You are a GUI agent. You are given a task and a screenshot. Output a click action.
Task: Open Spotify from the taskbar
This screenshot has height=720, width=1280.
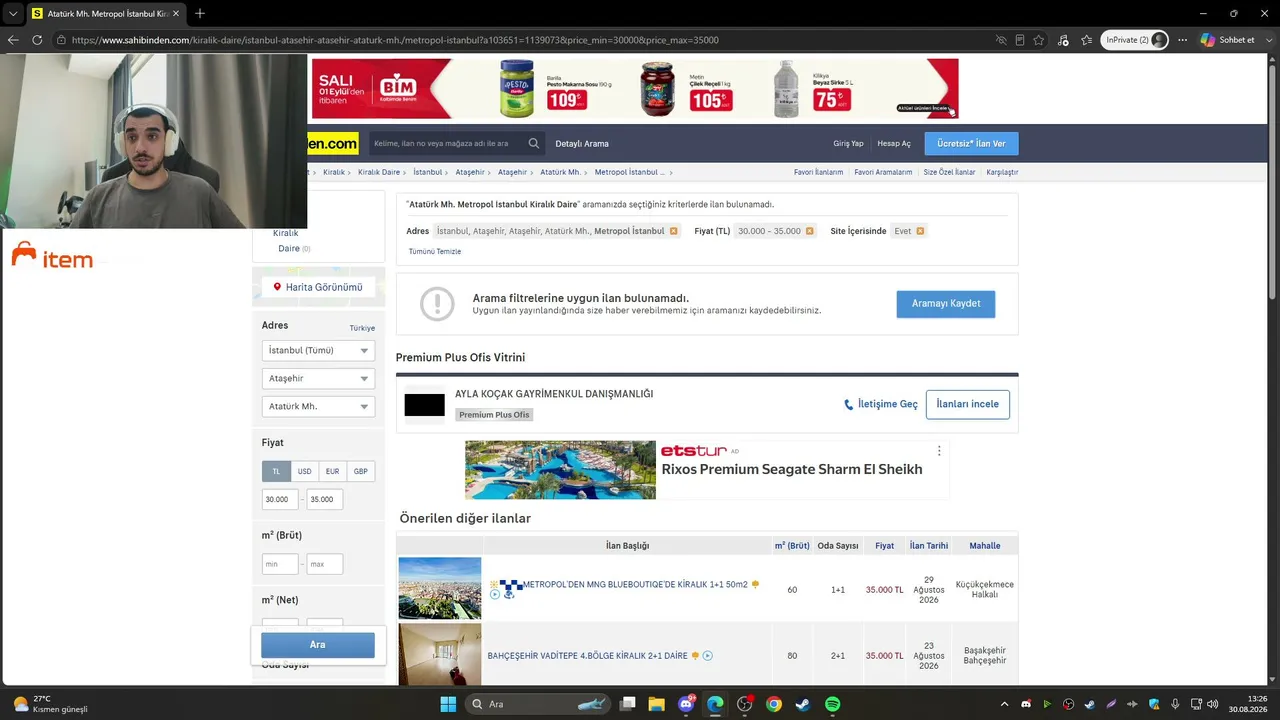832,704
